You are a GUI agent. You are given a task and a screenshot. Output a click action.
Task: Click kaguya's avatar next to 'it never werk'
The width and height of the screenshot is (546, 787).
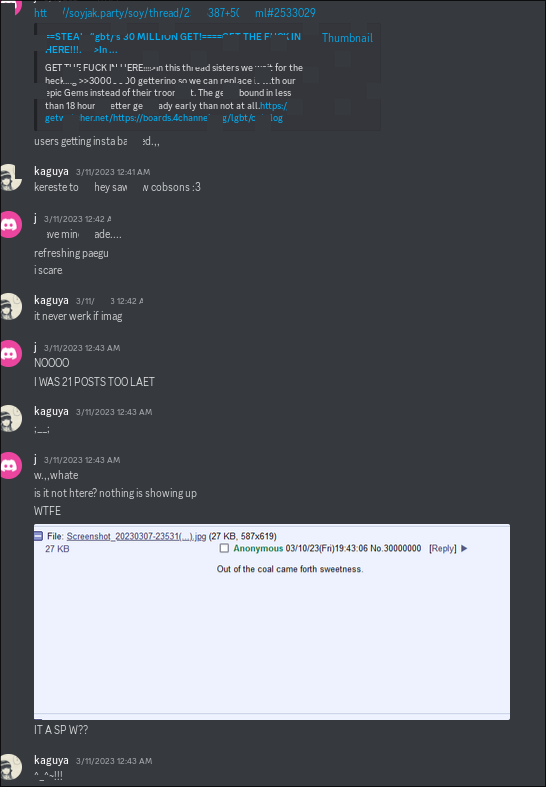11,306
